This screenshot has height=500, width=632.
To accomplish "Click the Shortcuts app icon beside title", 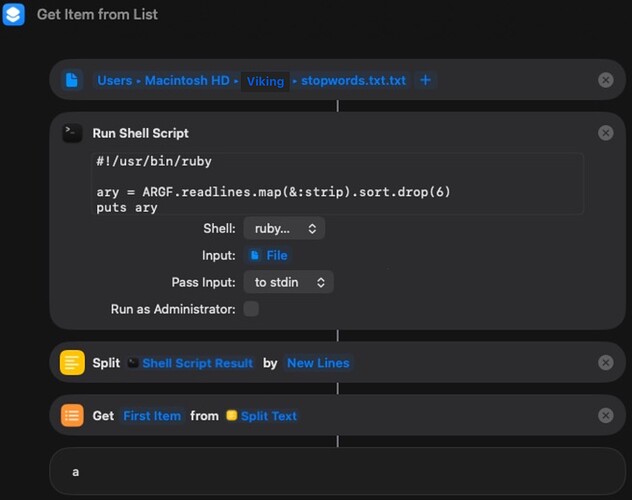I will click(13, 14).
